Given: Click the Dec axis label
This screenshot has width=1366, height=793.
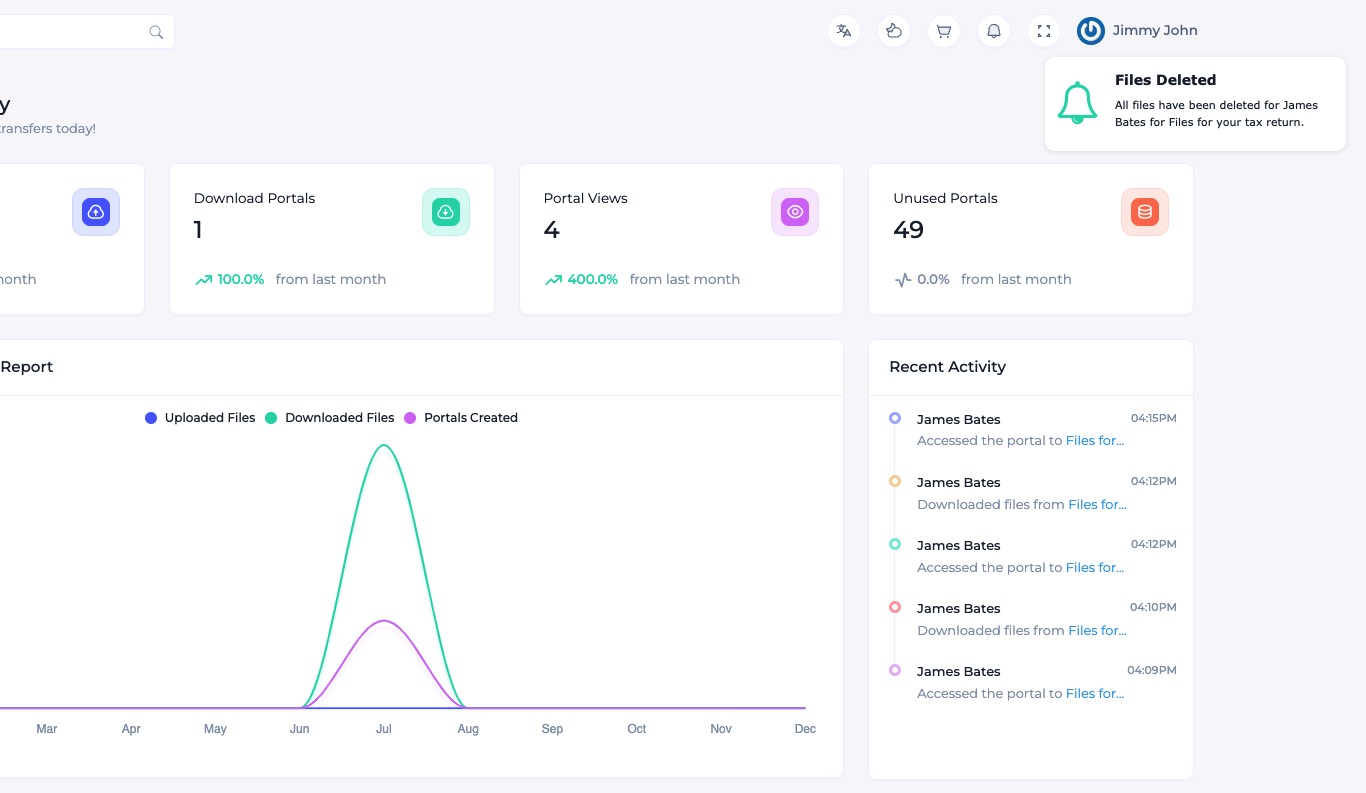Looking at the screenshot, I should point(805,729).
